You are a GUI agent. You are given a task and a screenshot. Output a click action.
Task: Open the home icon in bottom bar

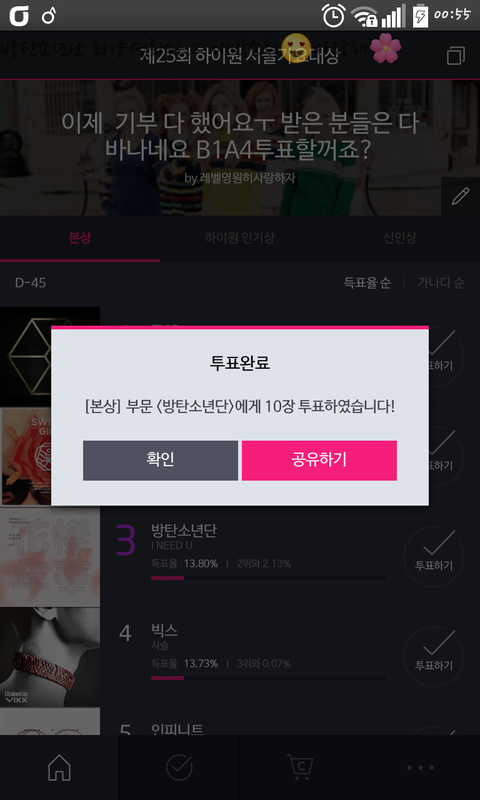59,767
